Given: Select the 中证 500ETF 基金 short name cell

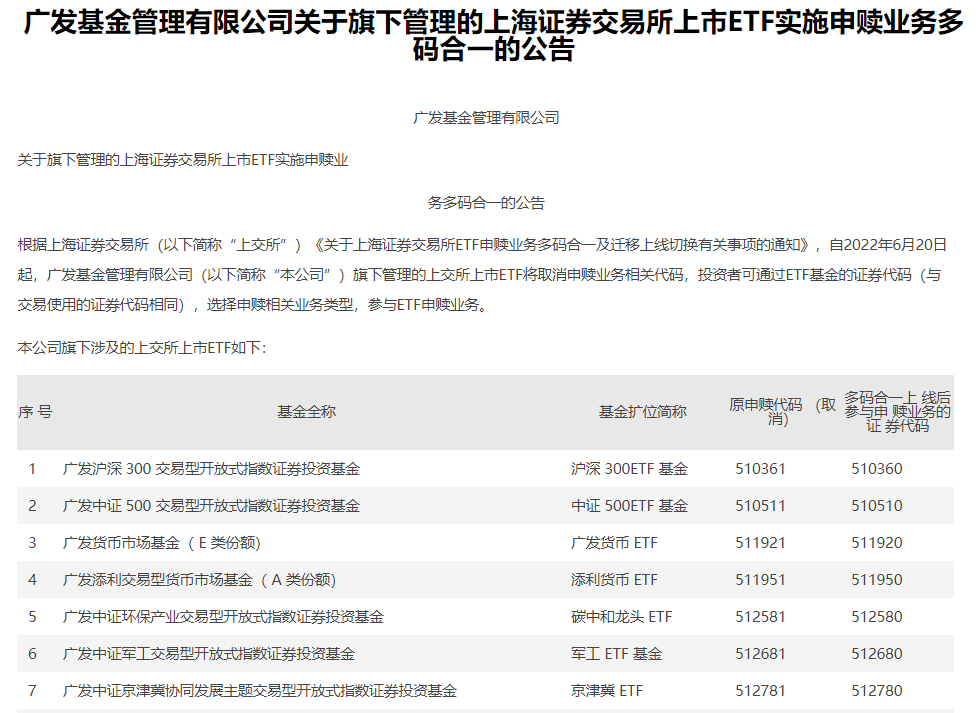Looking at the screenshot, I should pos(629,506).
